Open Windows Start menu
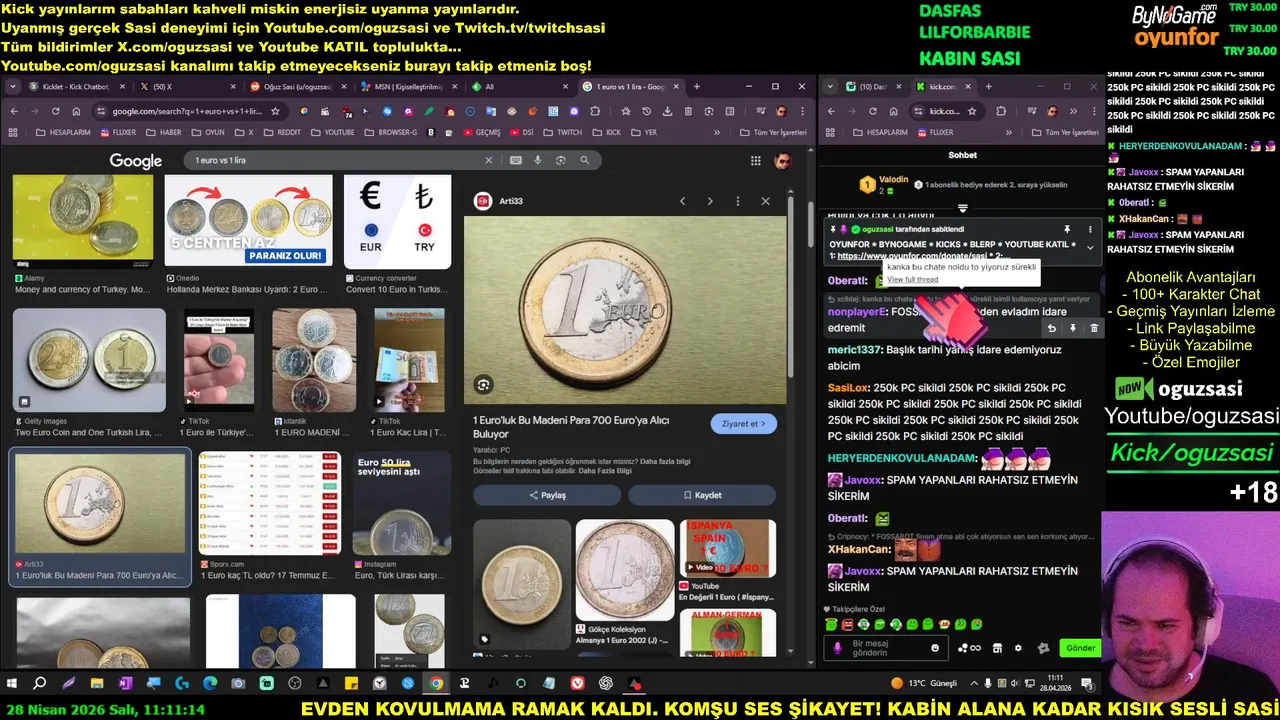The width and height of the screenshot is (1280, 720). (12, 683)
